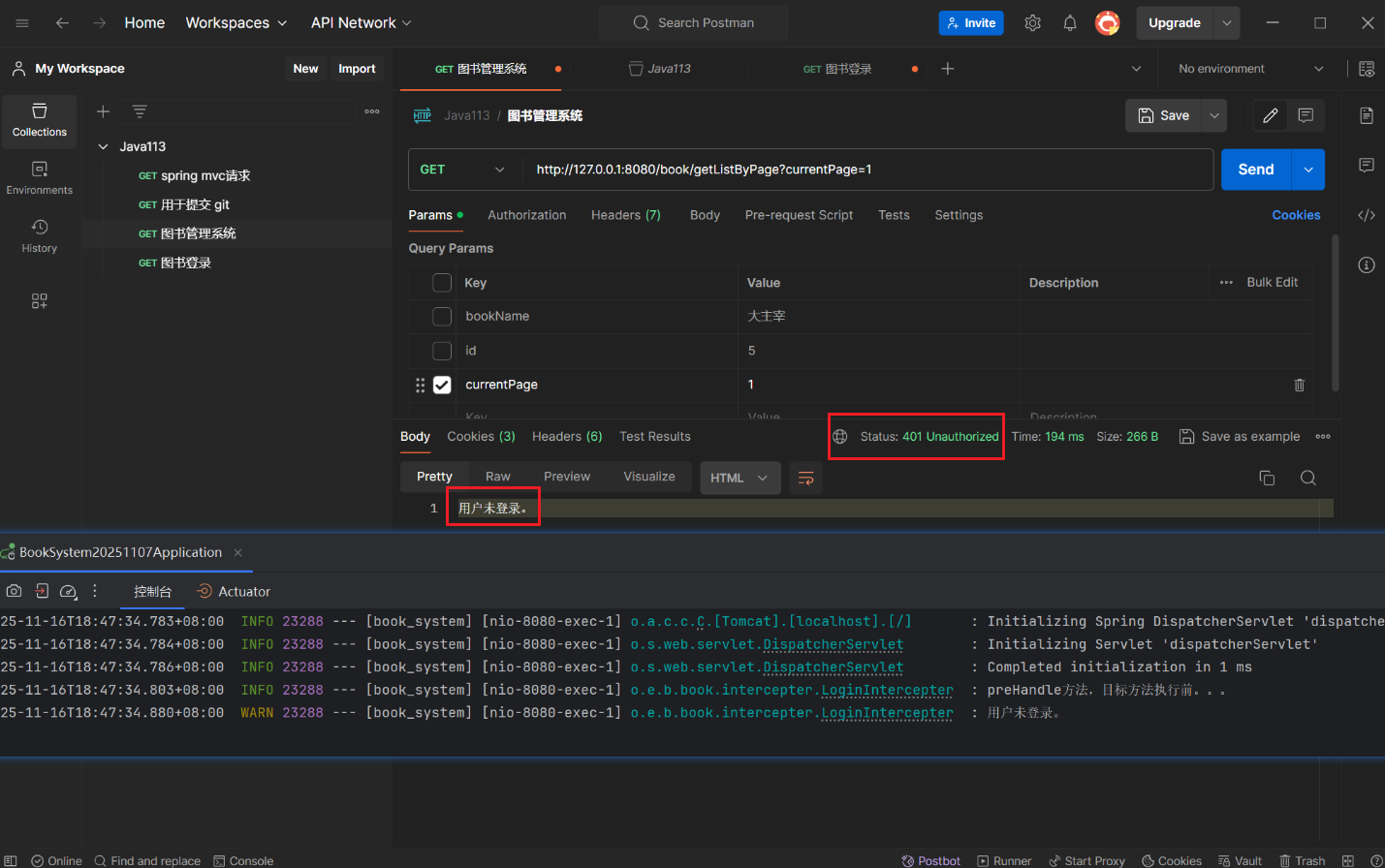
Task: Change the HTML response format dropdown
Action: 740,478
